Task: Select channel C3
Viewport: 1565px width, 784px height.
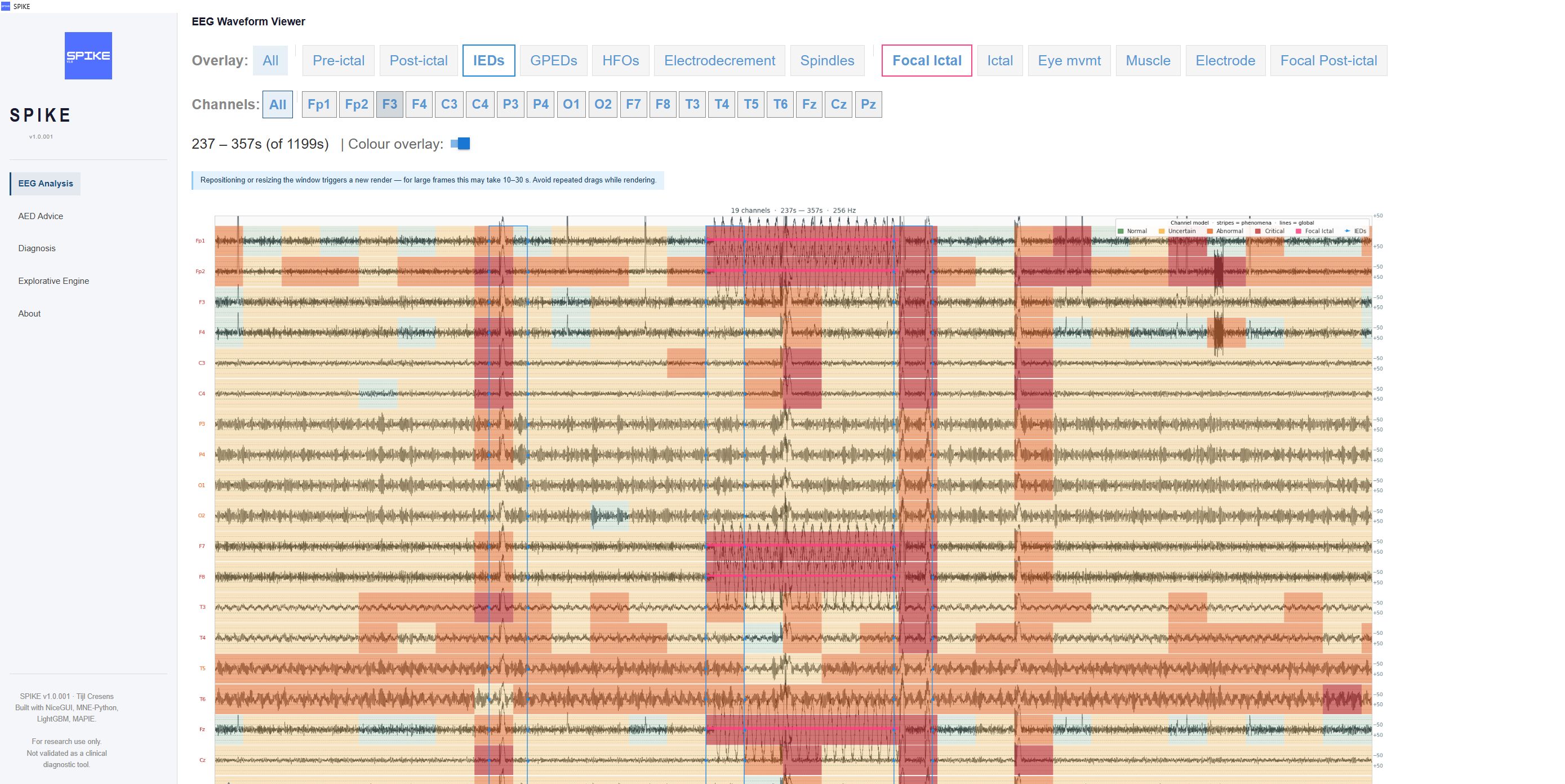Action: click(449, 104)
